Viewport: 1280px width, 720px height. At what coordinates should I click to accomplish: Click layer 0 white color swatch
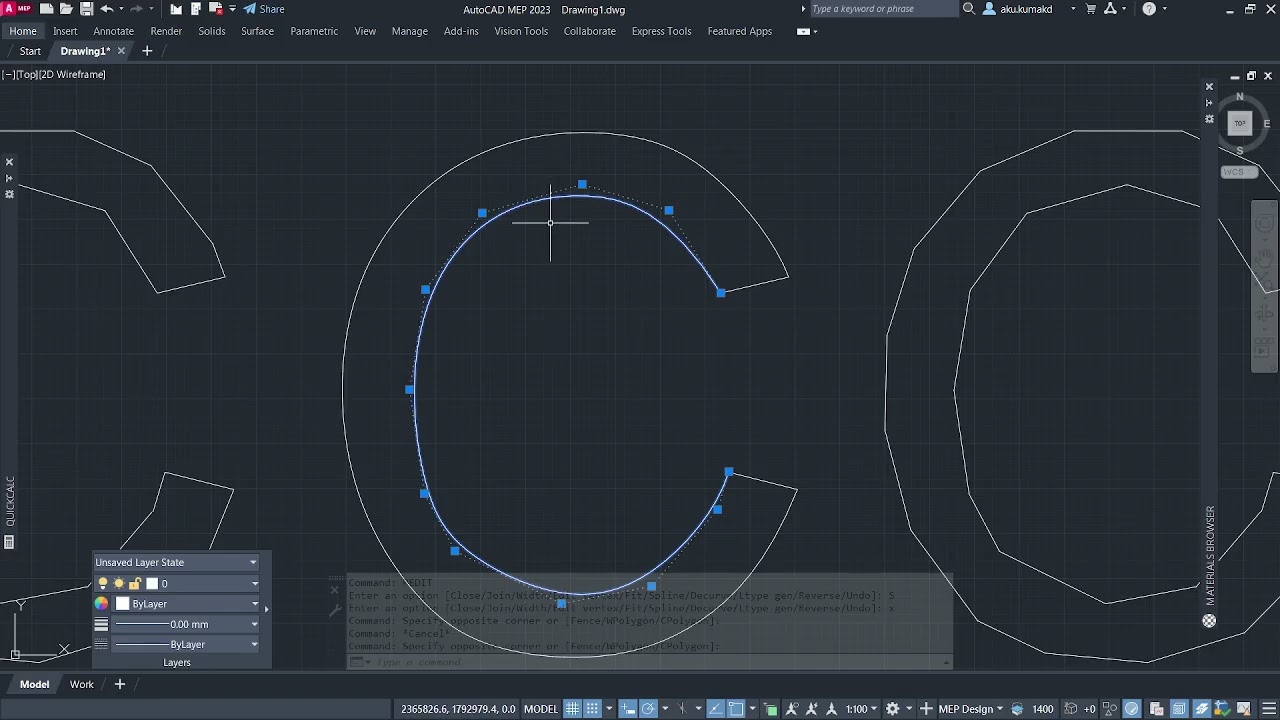152,583
